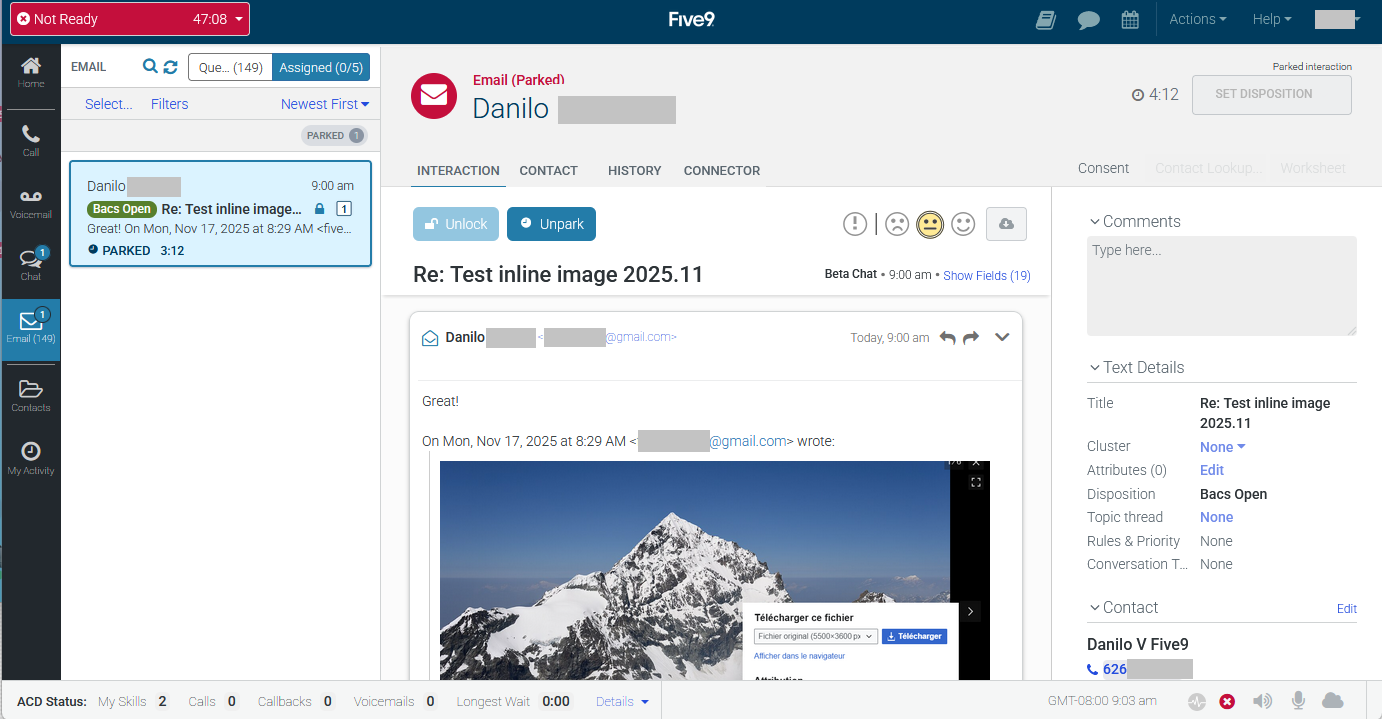Click the Bacs Open disposition tag
Viewport: 1382px width, 719px height.
coord(122,209)
